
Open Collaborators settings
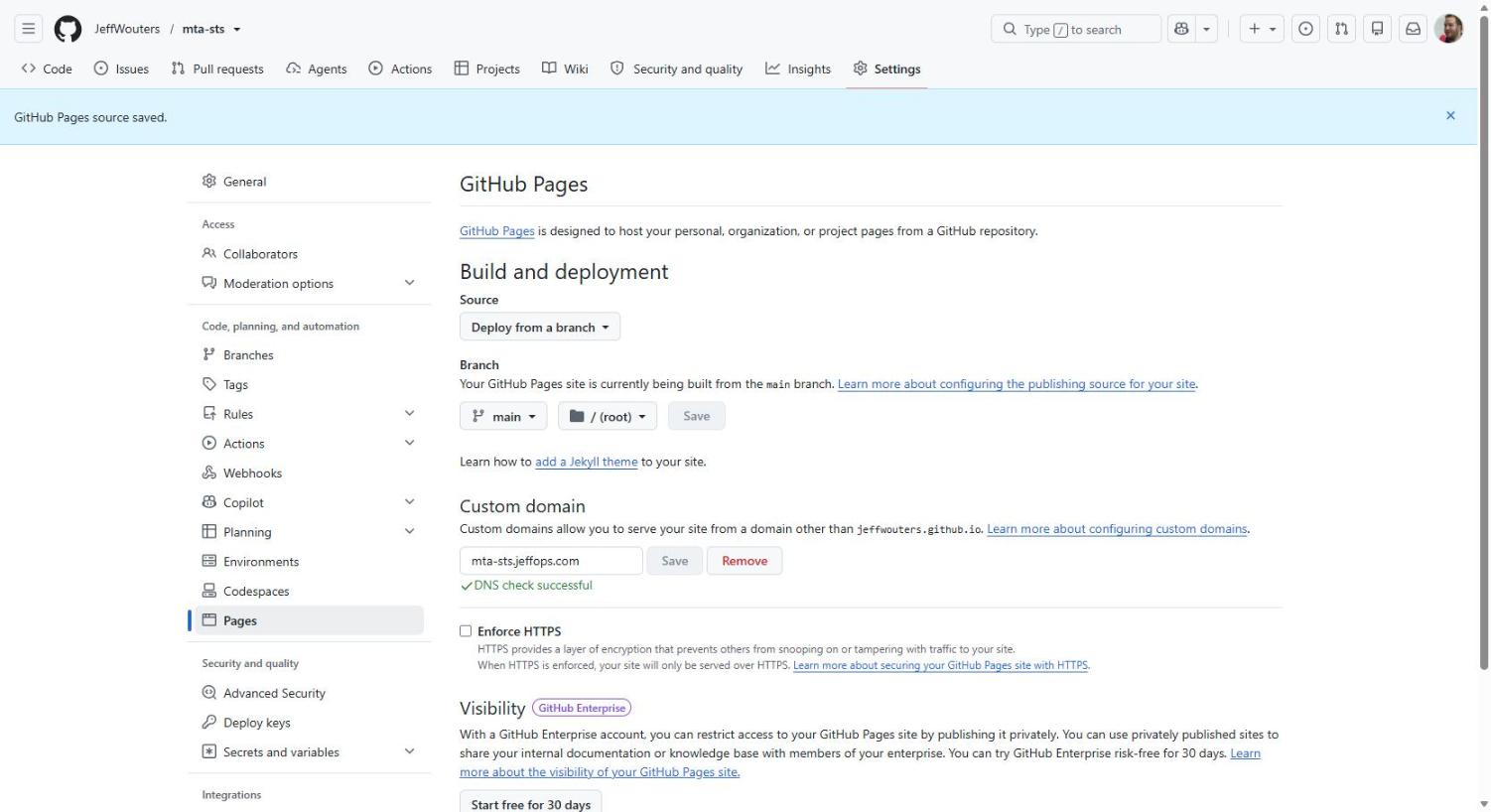[x=309, y=254]
